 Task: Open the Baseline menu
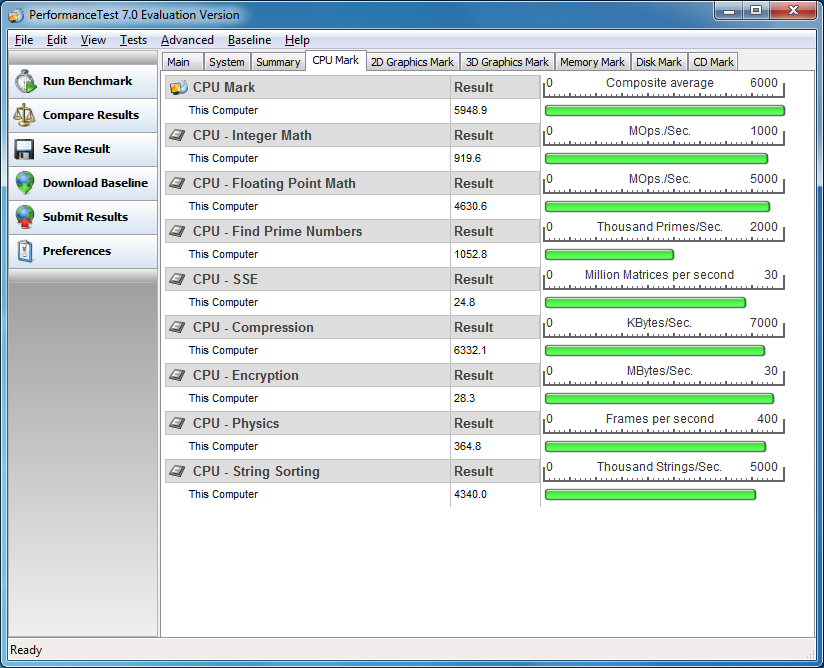250,40
